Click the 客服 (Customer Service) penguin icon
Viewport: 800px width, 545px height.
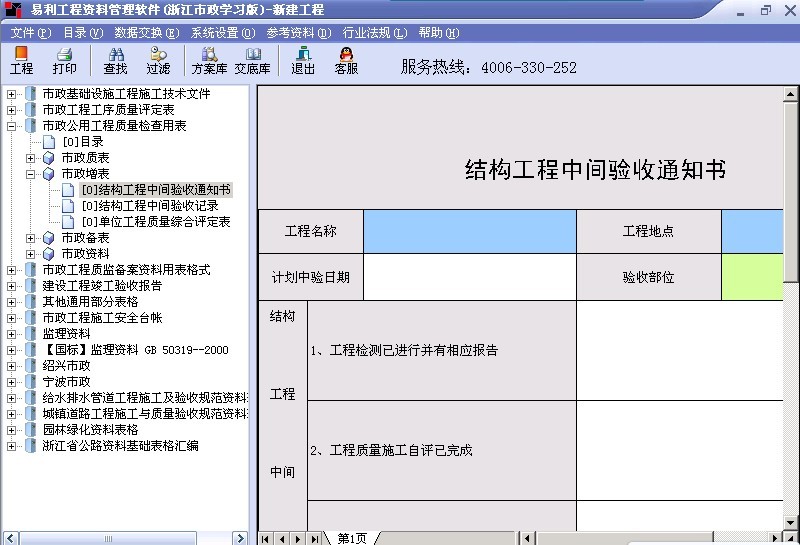click(346, 60)
